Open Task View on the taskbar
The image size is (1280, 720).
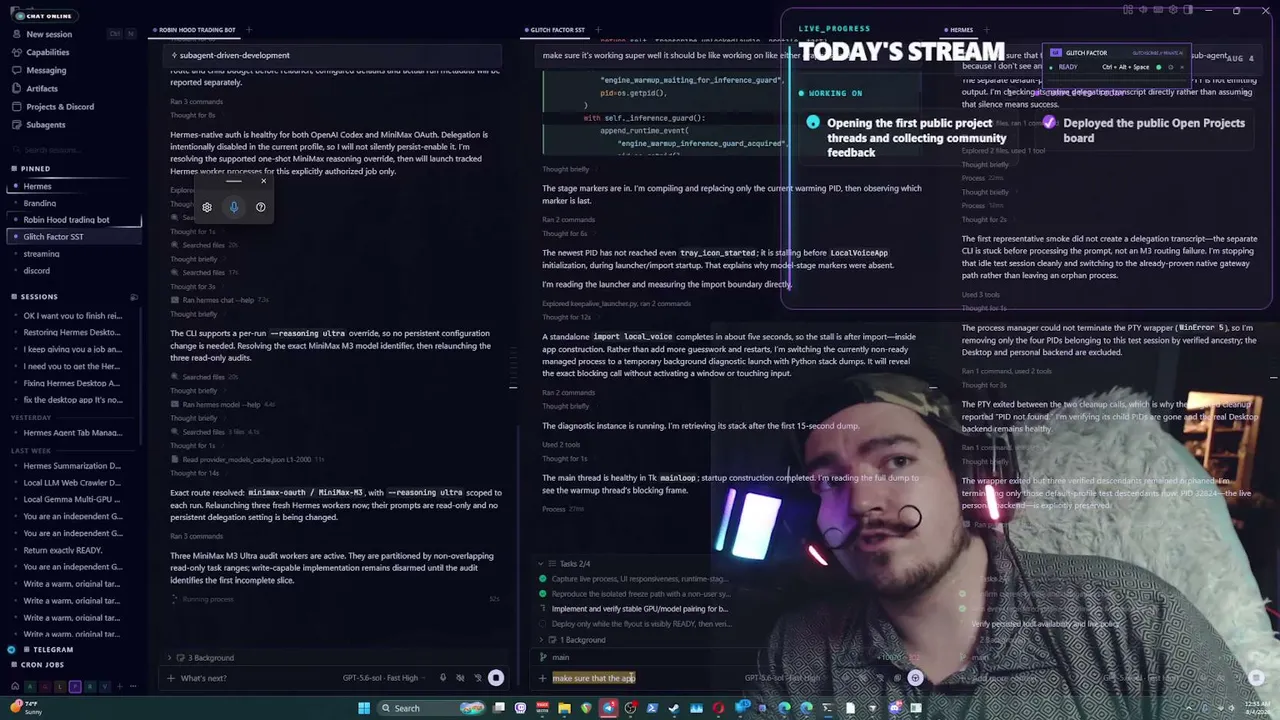tap(499, 708)
